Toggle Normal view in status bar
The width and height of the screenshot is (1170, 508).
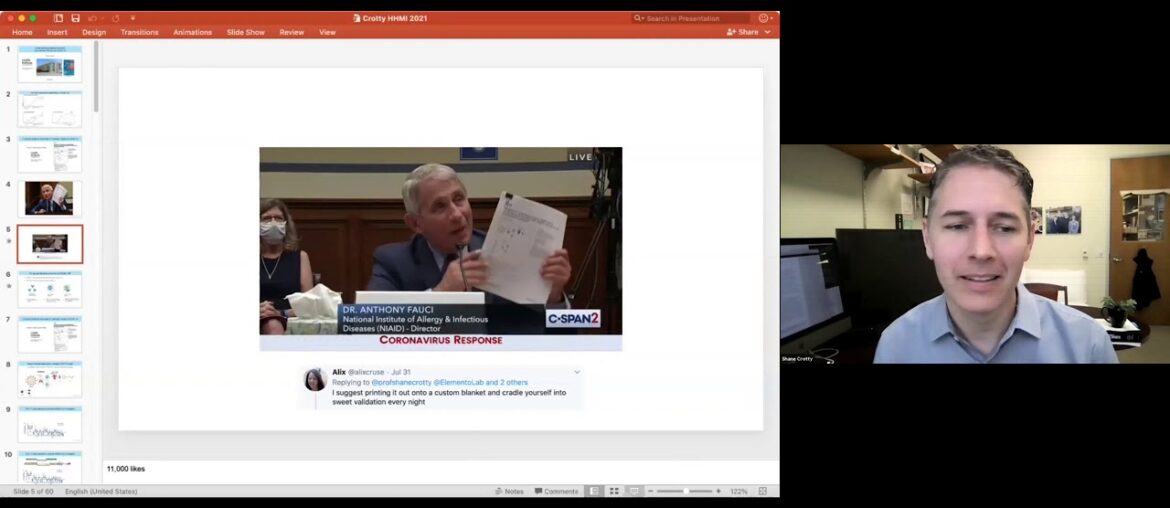[x=595, y=491]
